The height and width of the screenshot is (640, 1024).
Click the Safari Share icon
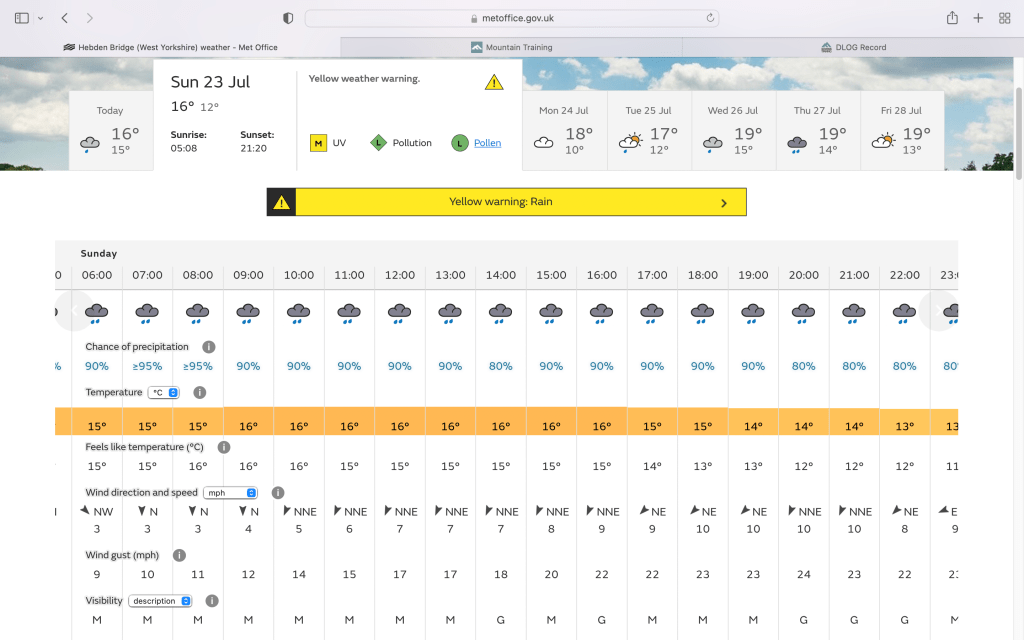tap(952, 18)
